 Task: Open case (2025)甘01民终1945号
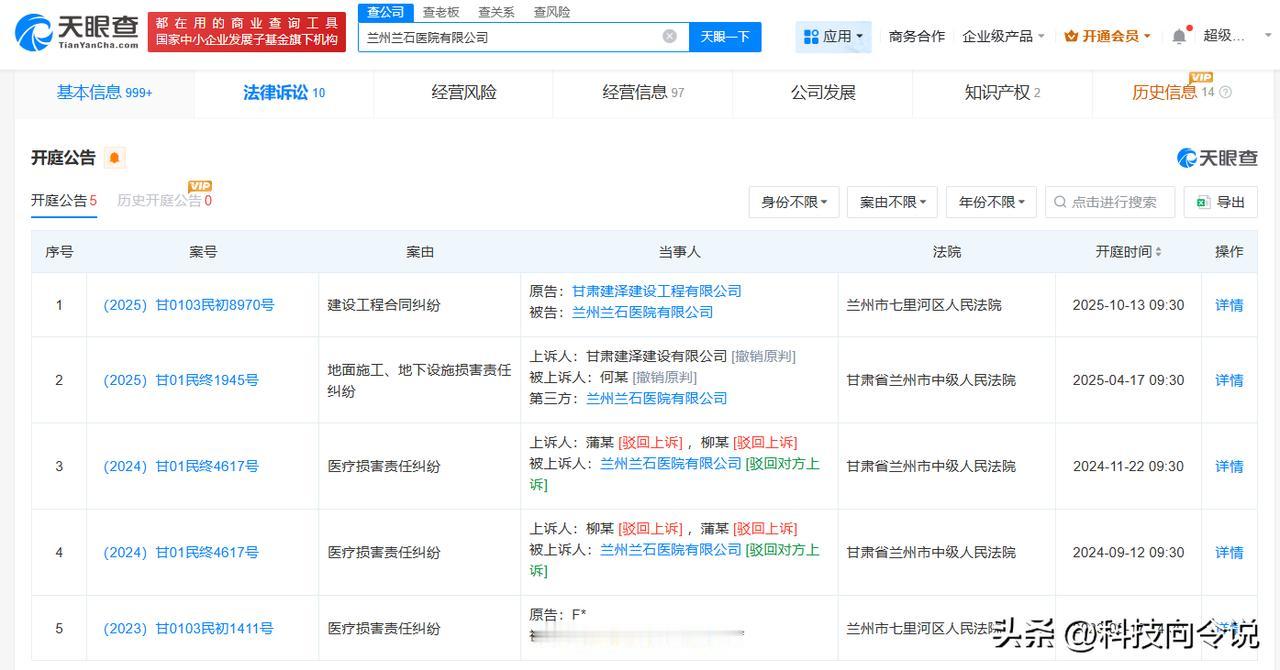tap(181, 380)
